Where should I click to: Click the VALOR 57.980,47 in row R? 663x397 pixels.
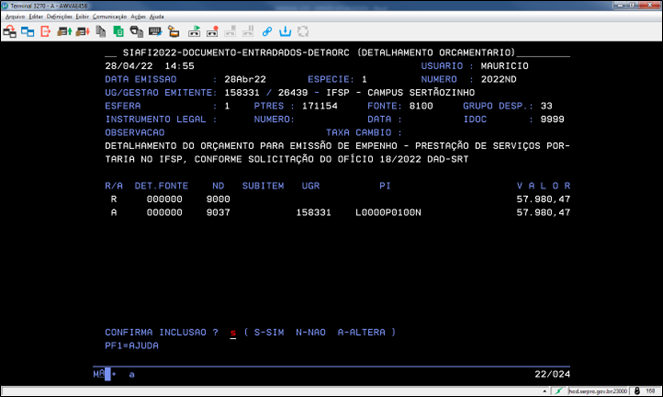click(x=543, y=199)
